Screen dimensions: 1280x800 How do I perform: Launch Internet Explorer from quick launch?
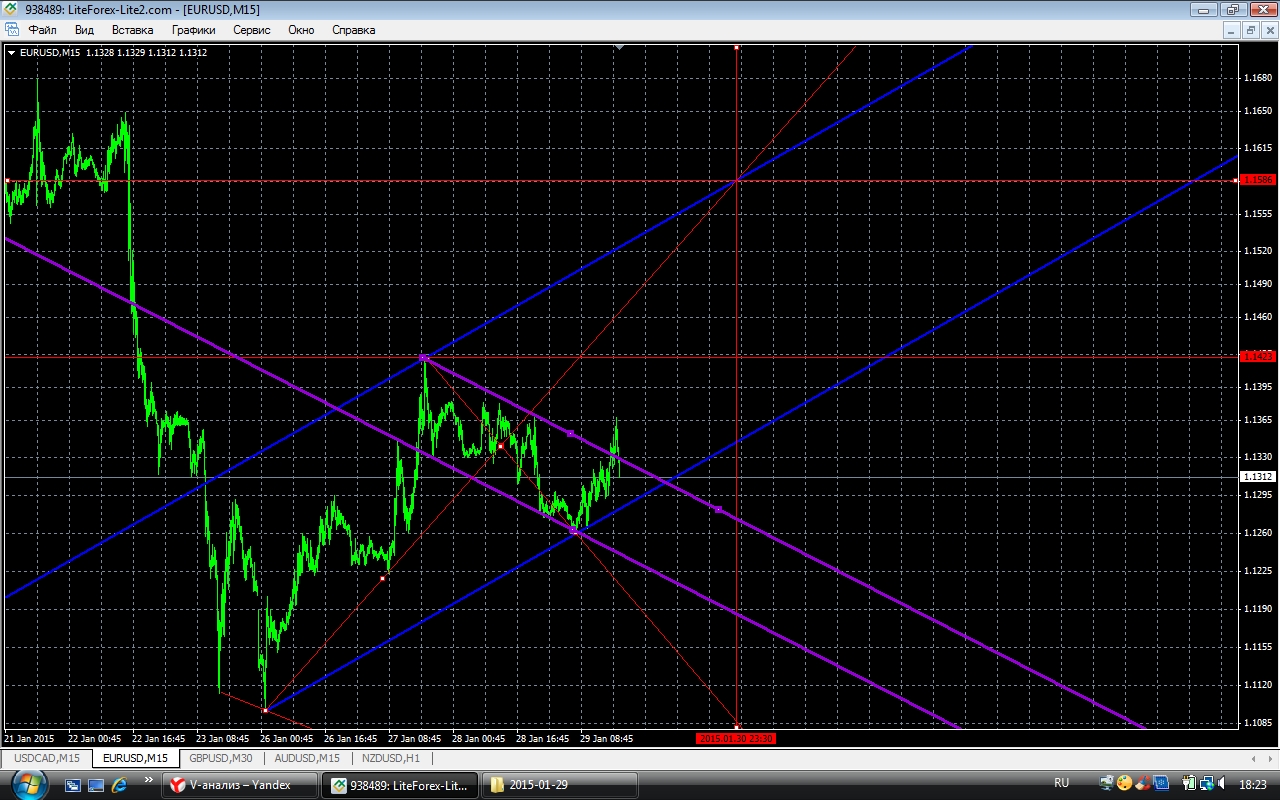click(x=119, y=785)
